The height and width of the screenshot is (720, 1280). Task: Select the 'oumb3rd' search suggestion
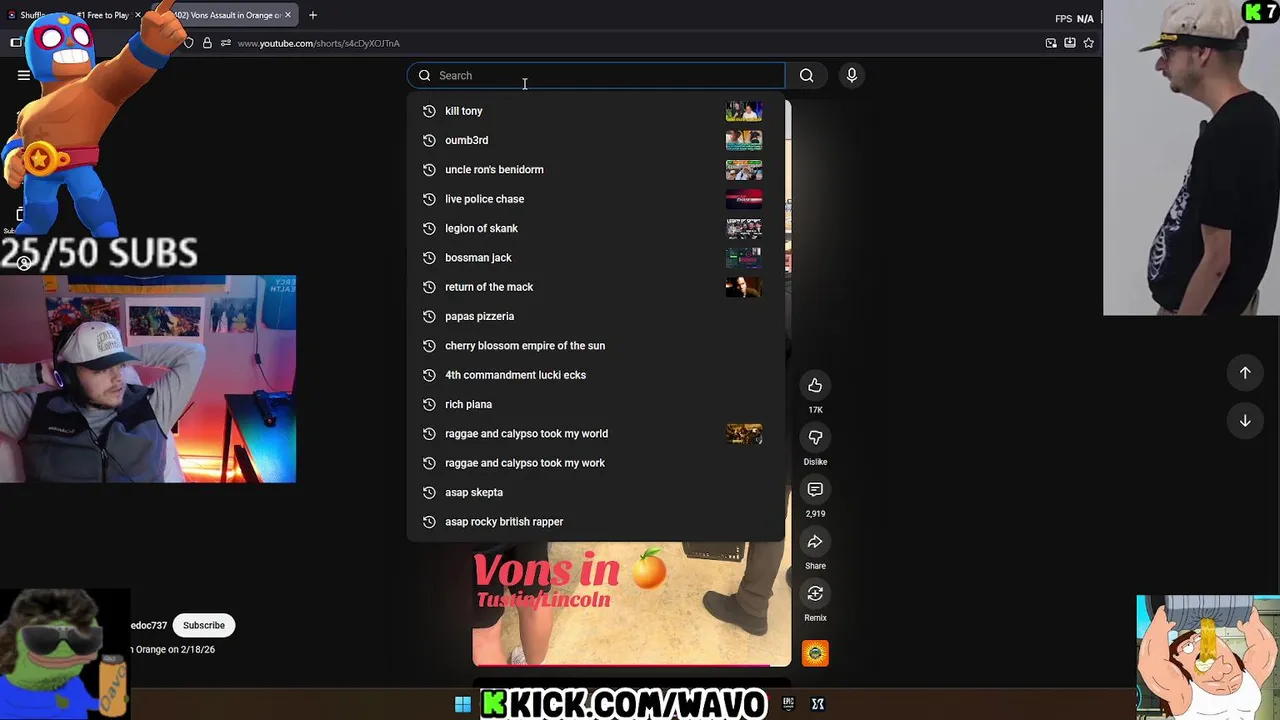596,140
